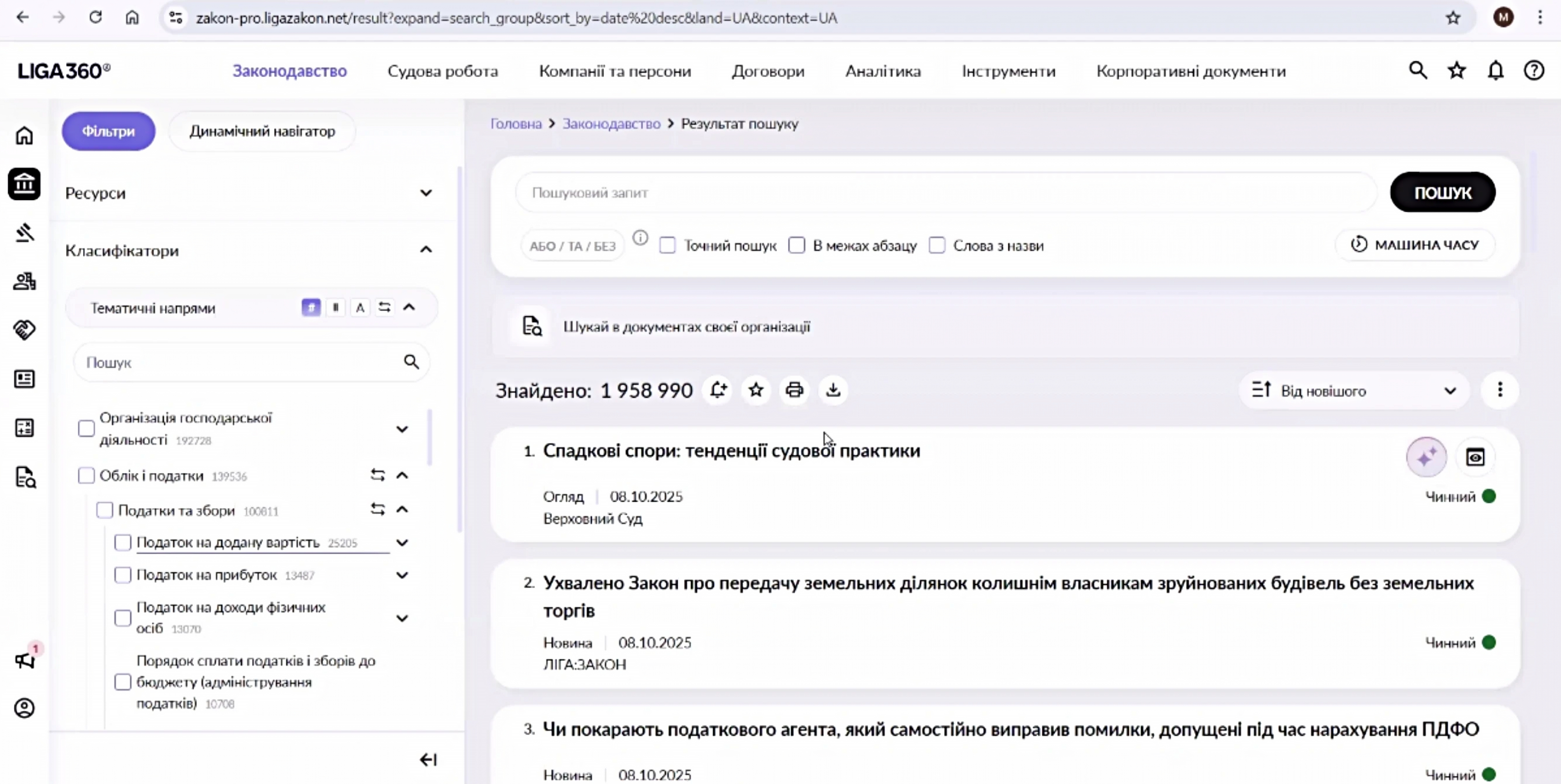The image size is (1561, 784).
Task: Toggle the preview eye on first result
Action: pos(1475,456)
